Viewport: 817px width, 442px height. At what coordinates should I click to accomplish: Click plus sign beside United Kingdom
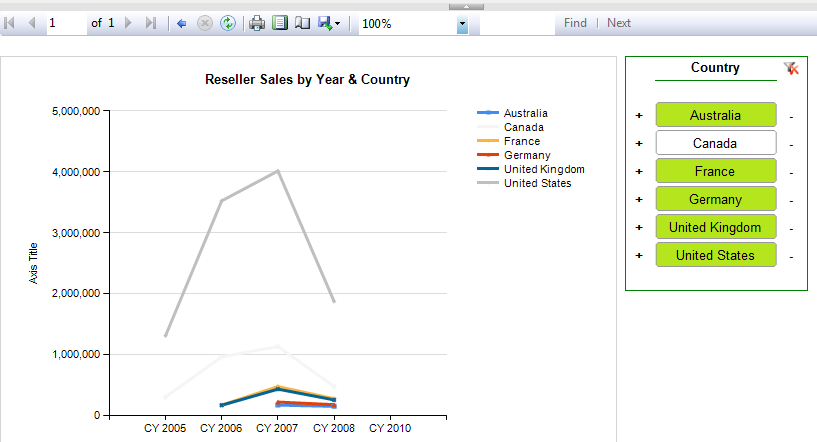tap(639, 228)
